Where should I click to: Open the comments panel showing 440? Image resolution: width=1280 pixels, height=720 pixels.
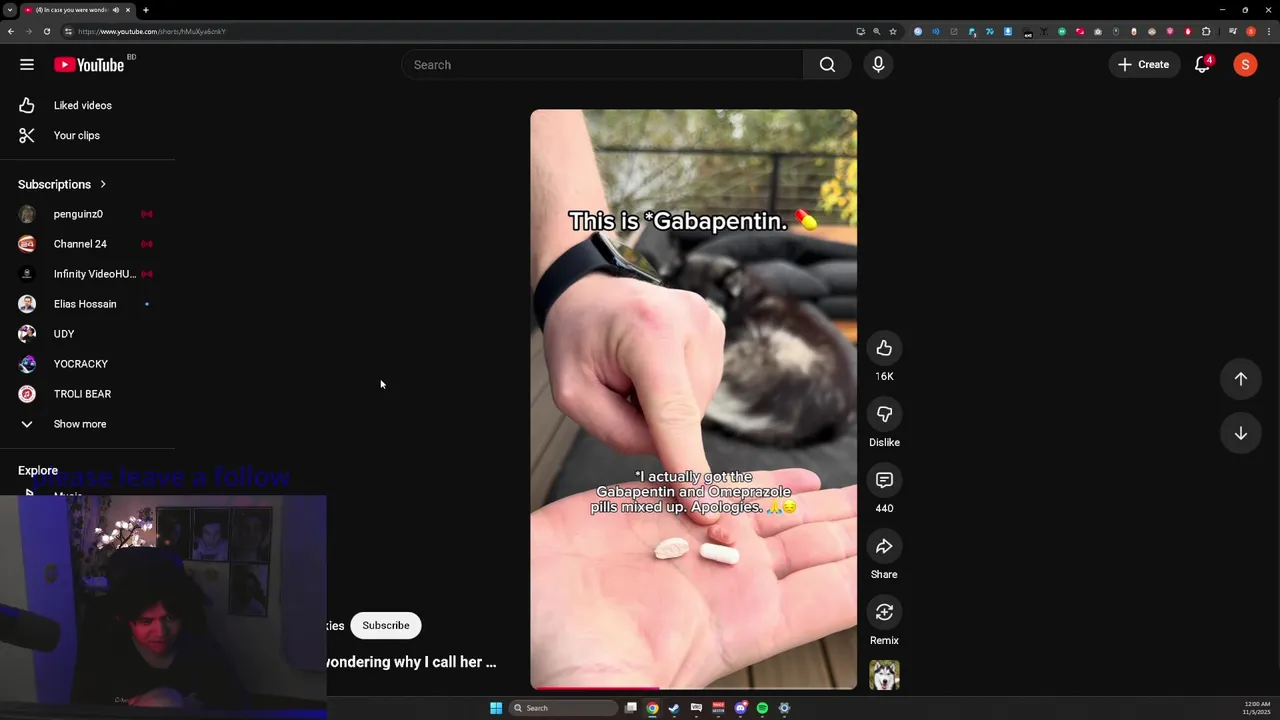click(x=884, y=480)
